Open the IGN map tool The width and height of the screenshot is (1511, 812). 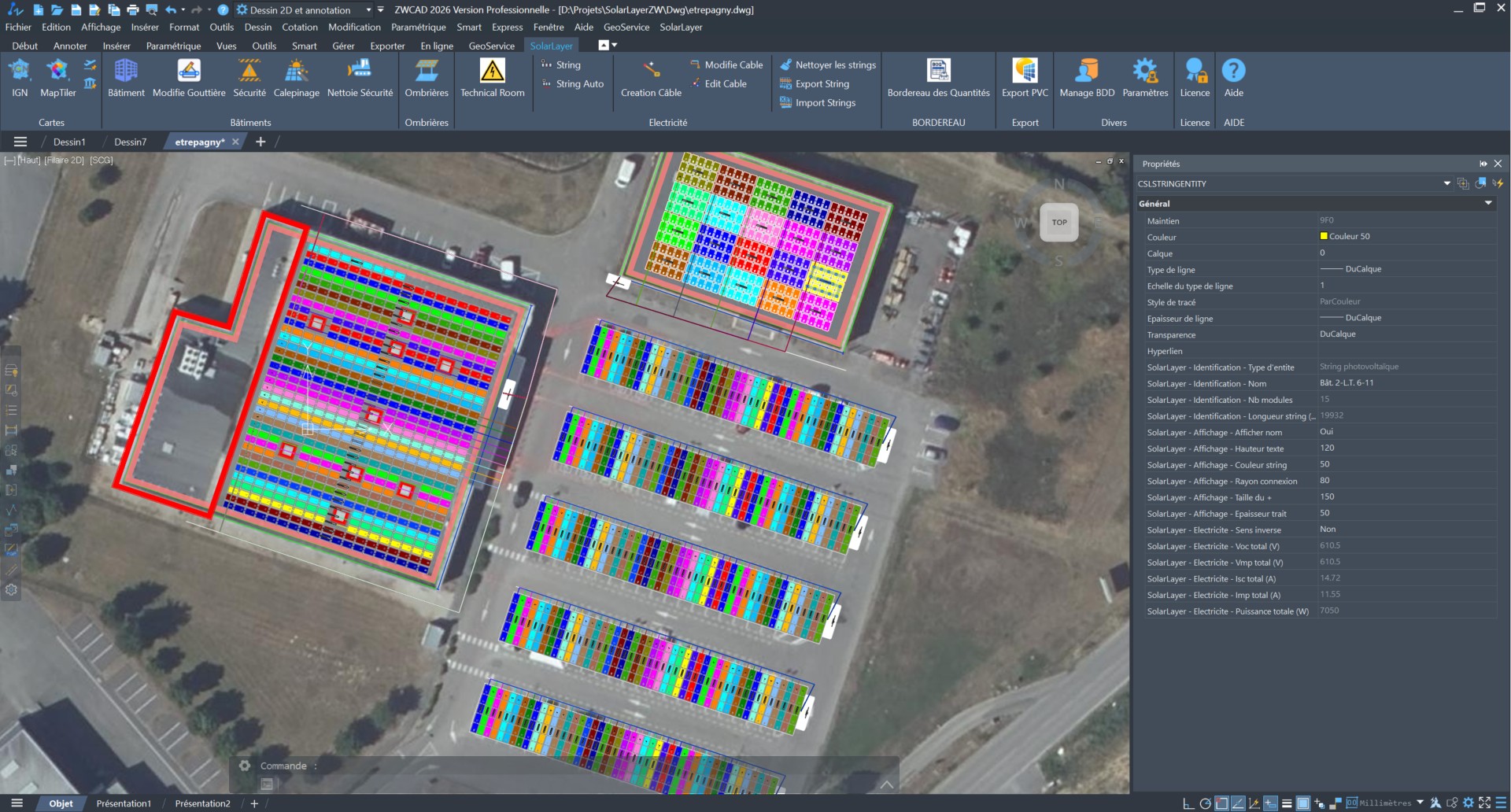pos(20,78)
